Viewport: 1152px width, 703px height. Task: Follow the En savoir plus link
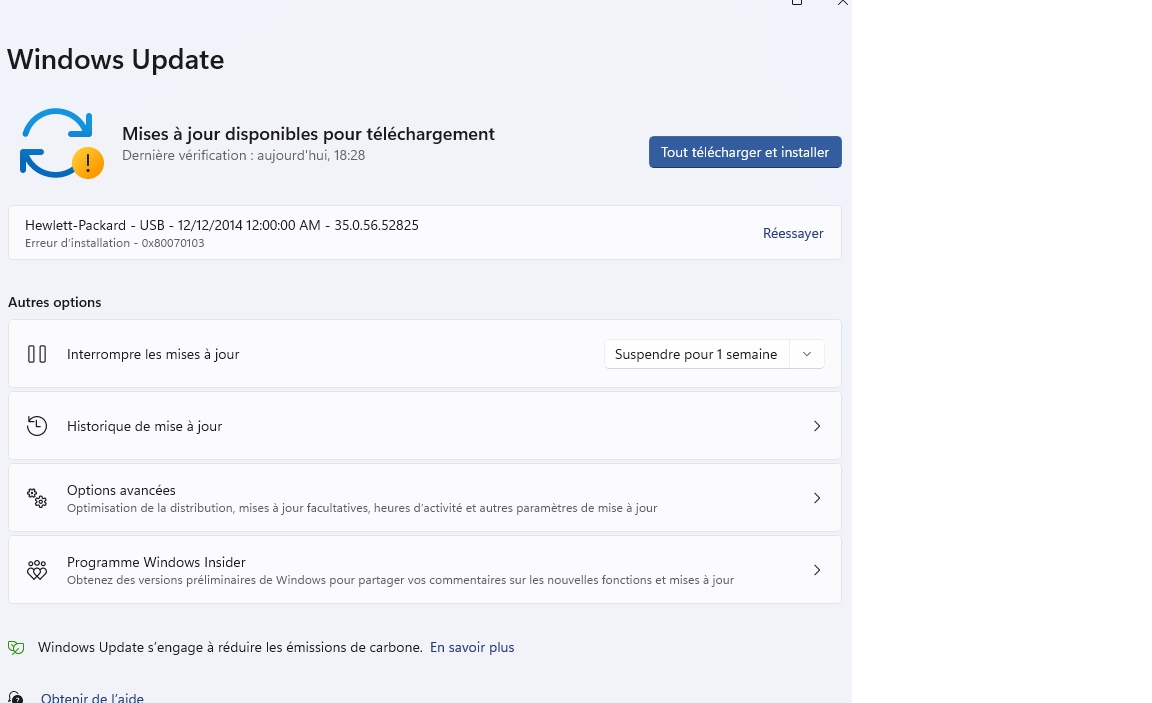pos(472,647)
